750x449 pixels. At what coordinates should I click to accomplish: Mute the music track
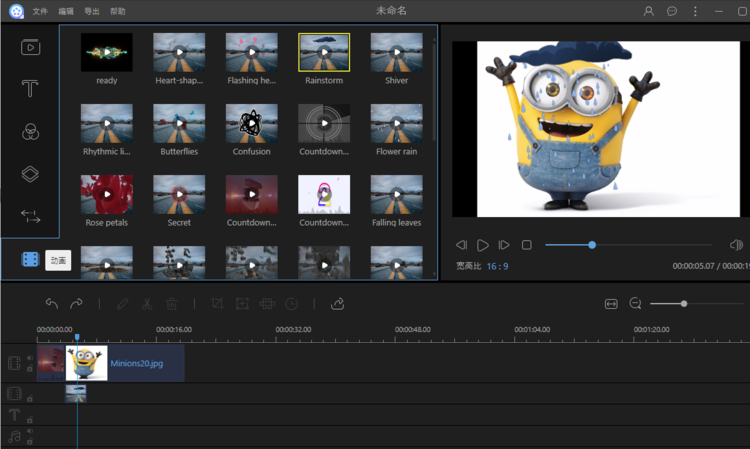[30, 431]
